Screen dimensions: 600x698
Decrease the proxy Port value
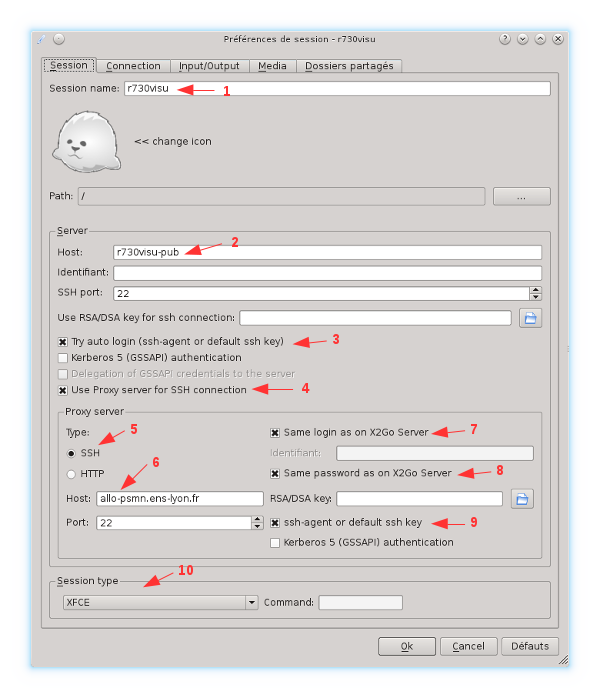click(x=257, y=526)
